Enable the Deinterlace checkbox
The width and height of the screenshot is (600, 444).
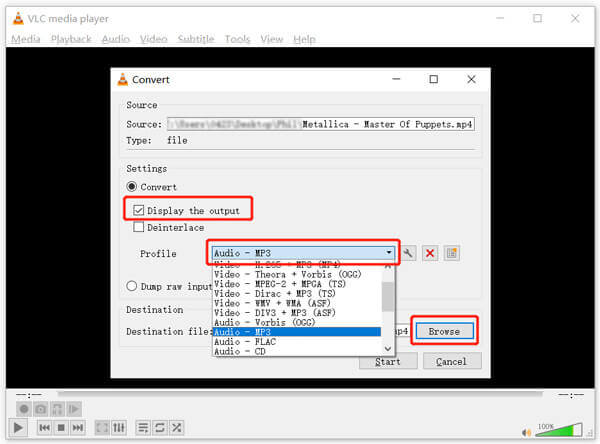[139, 227]
